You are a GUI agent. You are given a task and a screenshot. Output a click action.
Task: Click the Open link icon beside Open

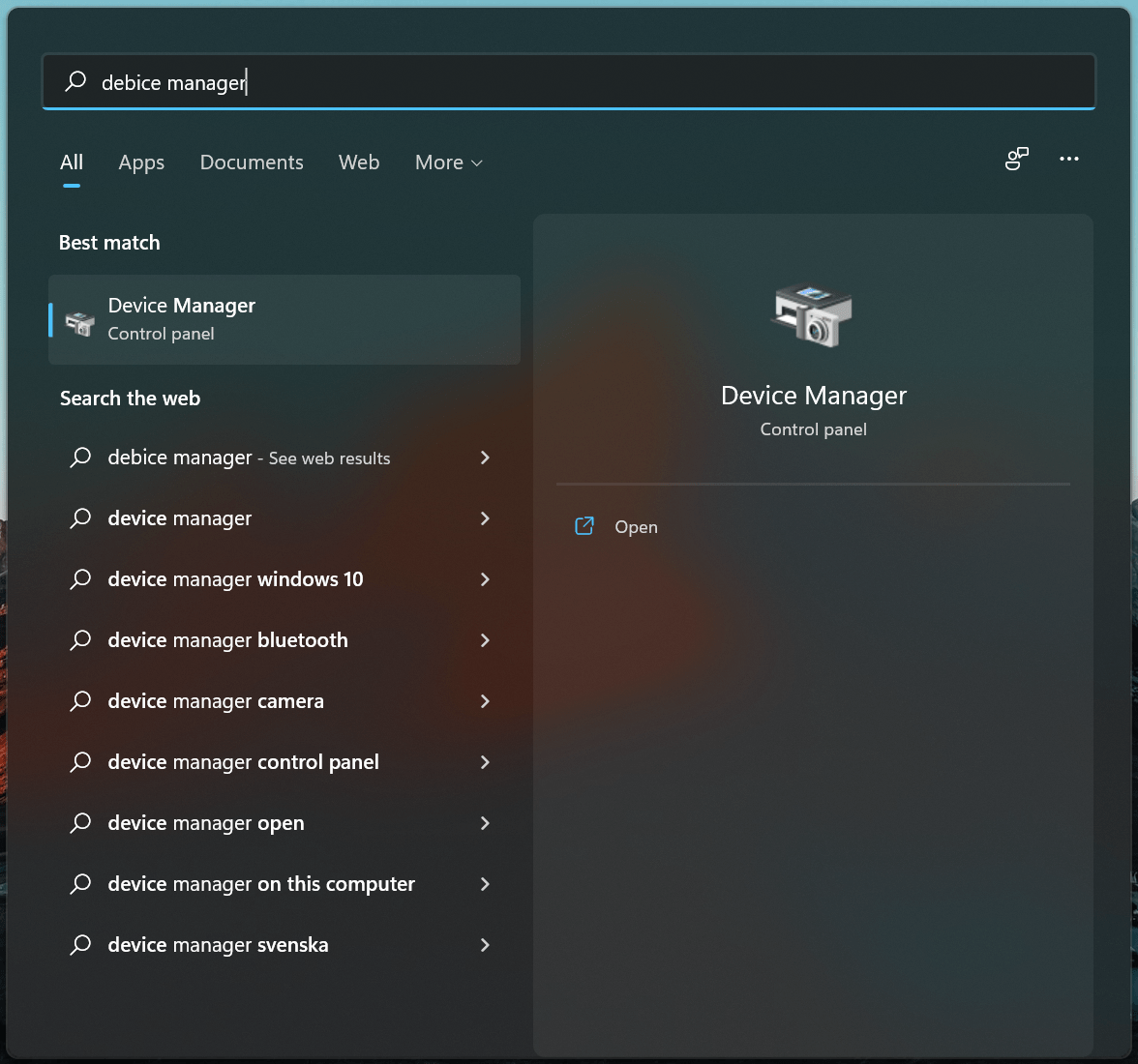[x=584, y=526]
